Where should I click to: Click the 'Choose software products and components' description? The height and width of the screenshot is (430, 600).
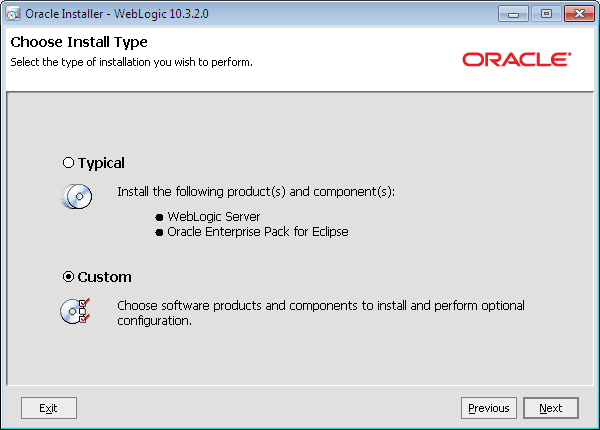[x=321, y=313]
